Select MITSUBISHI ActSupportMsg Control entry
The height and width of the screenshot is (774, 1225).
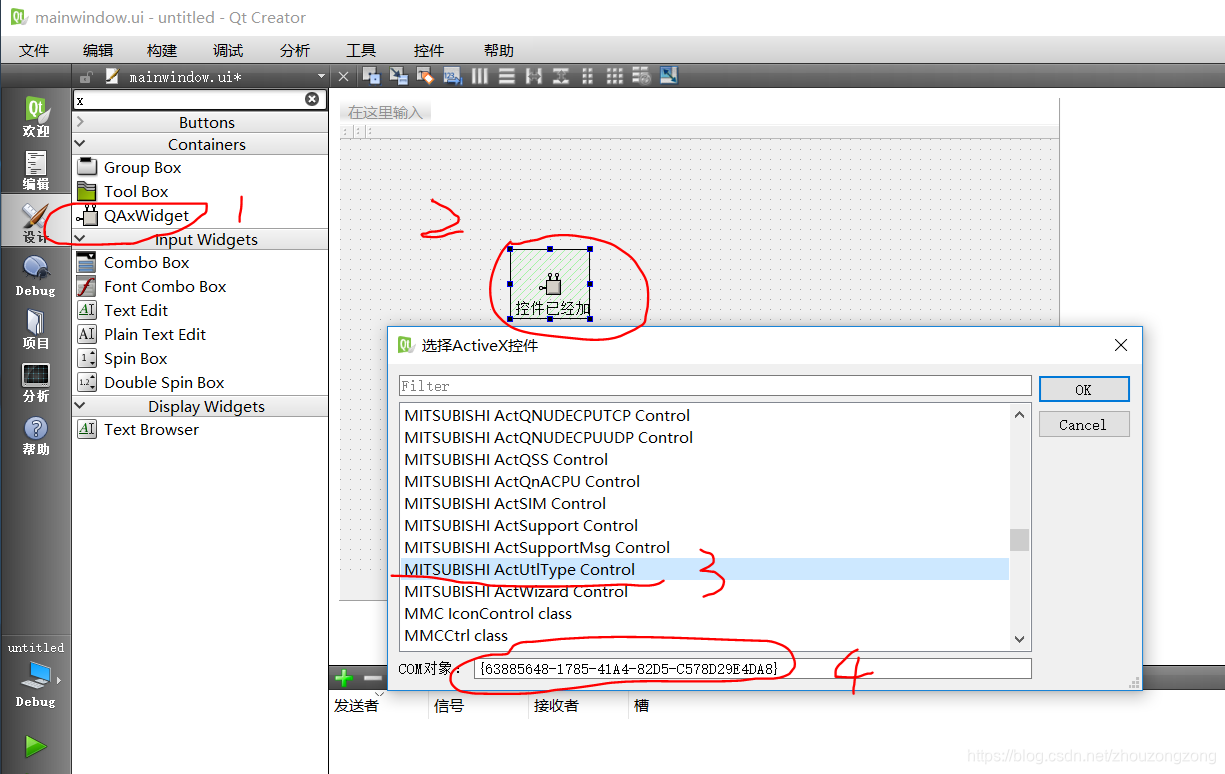click(x=704, y=547)
